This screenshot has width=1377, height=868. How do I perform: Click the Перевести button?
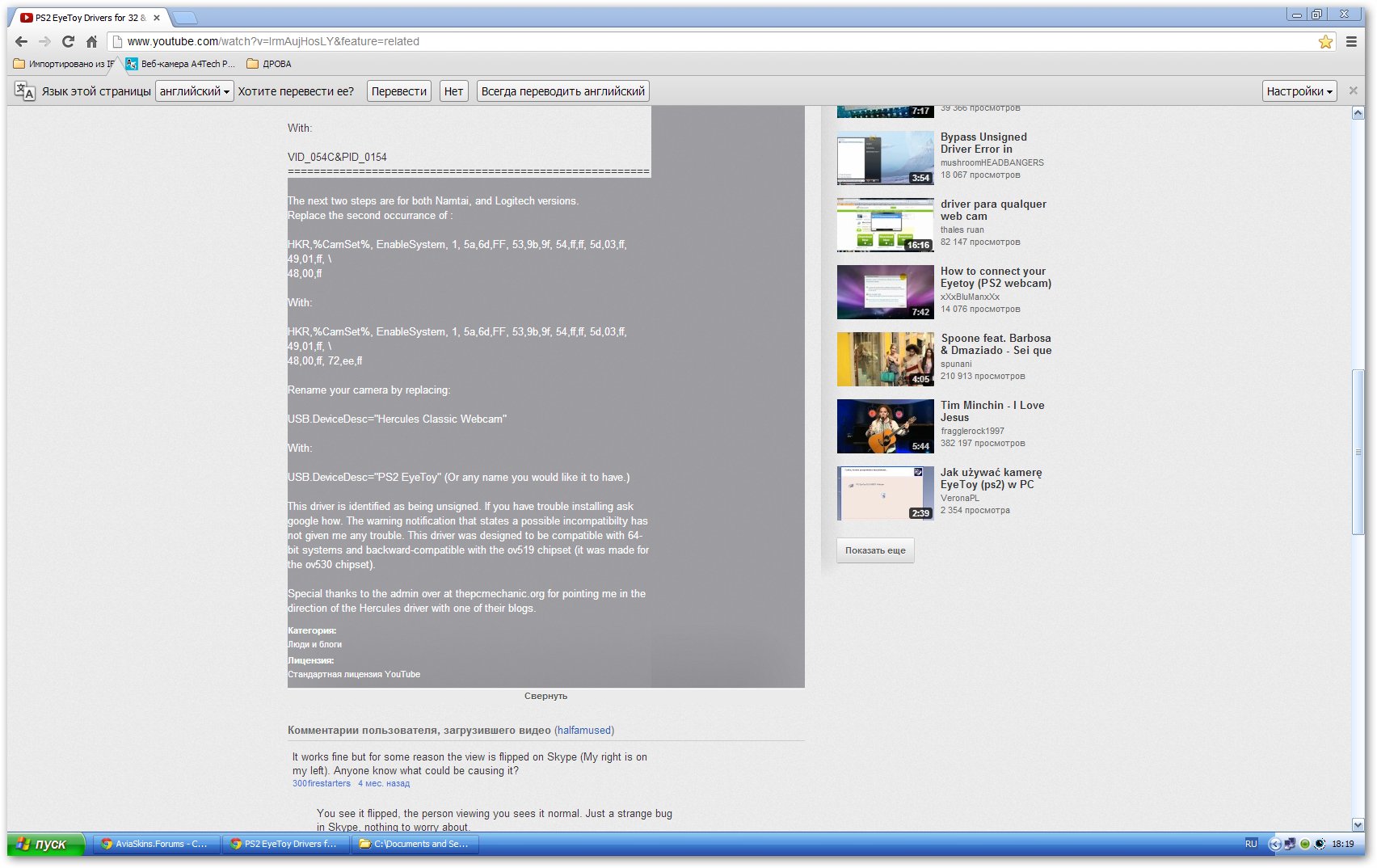click(399, 91)
